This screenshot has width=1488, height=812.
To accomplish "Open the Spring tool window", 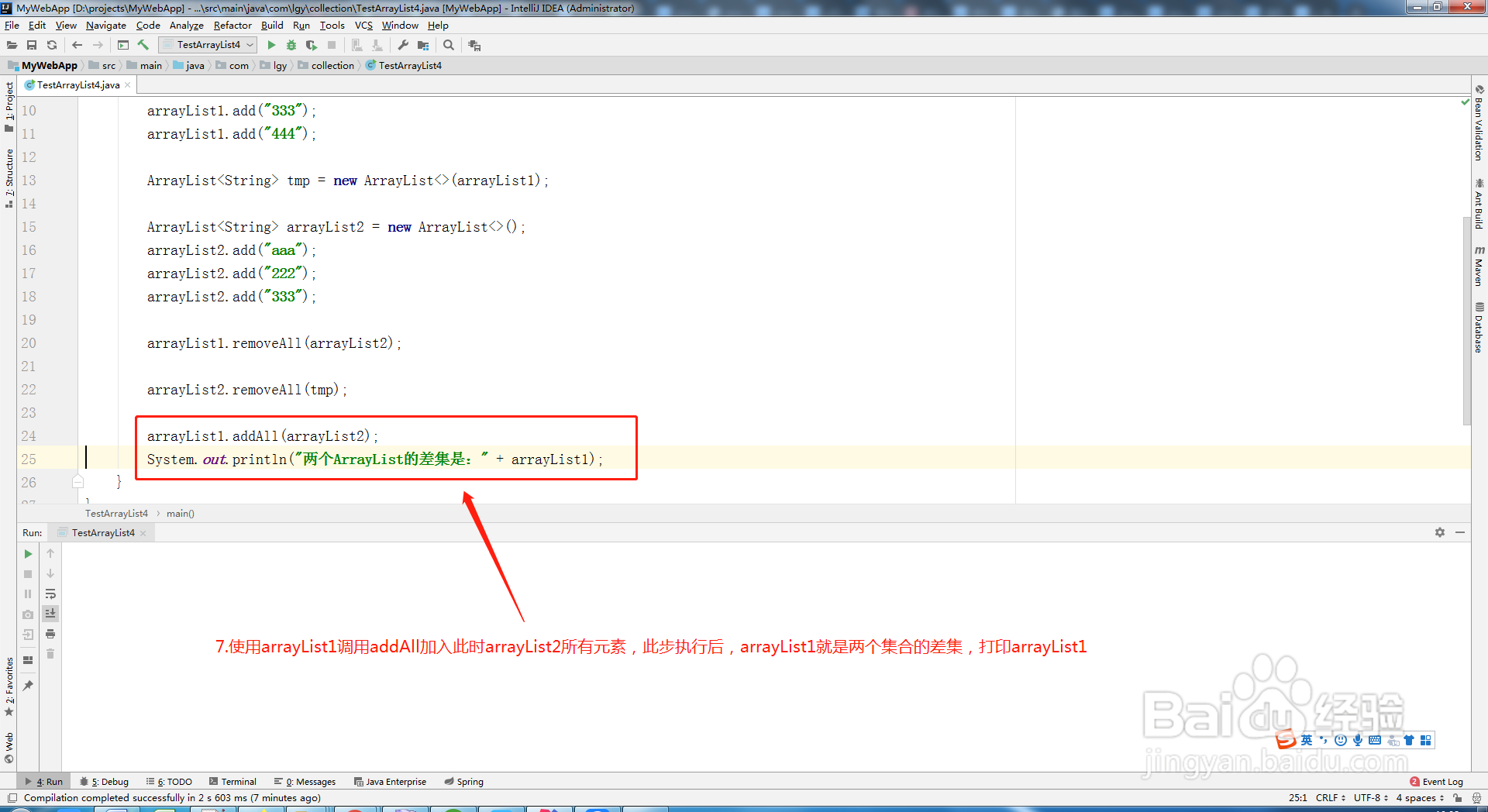I will pyautogui.click(x=463, y=782).
